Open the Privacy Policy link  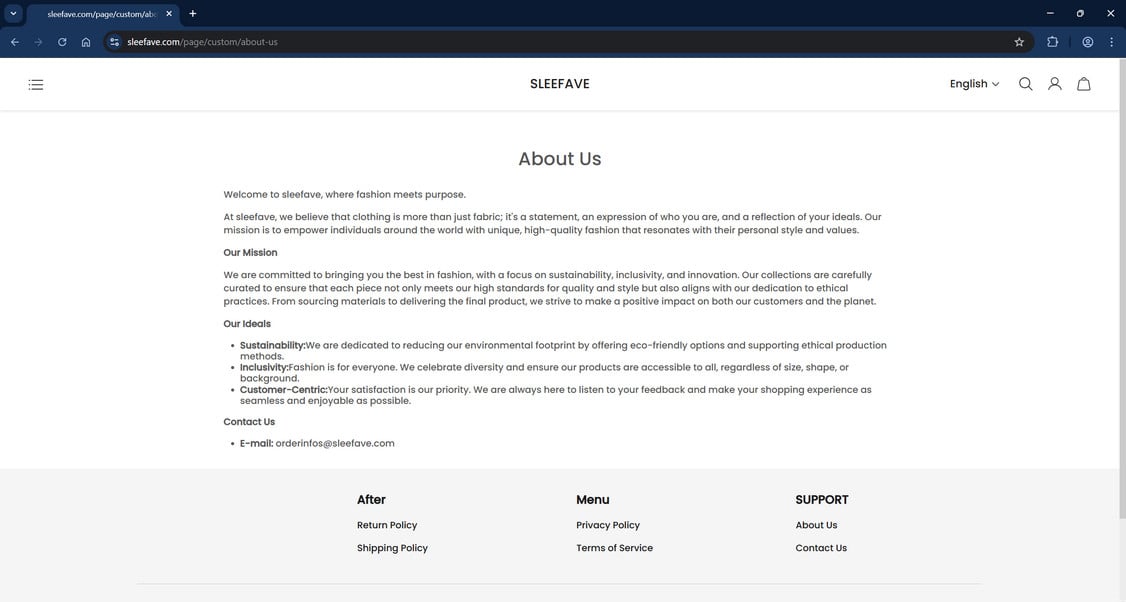coord(608,525)
